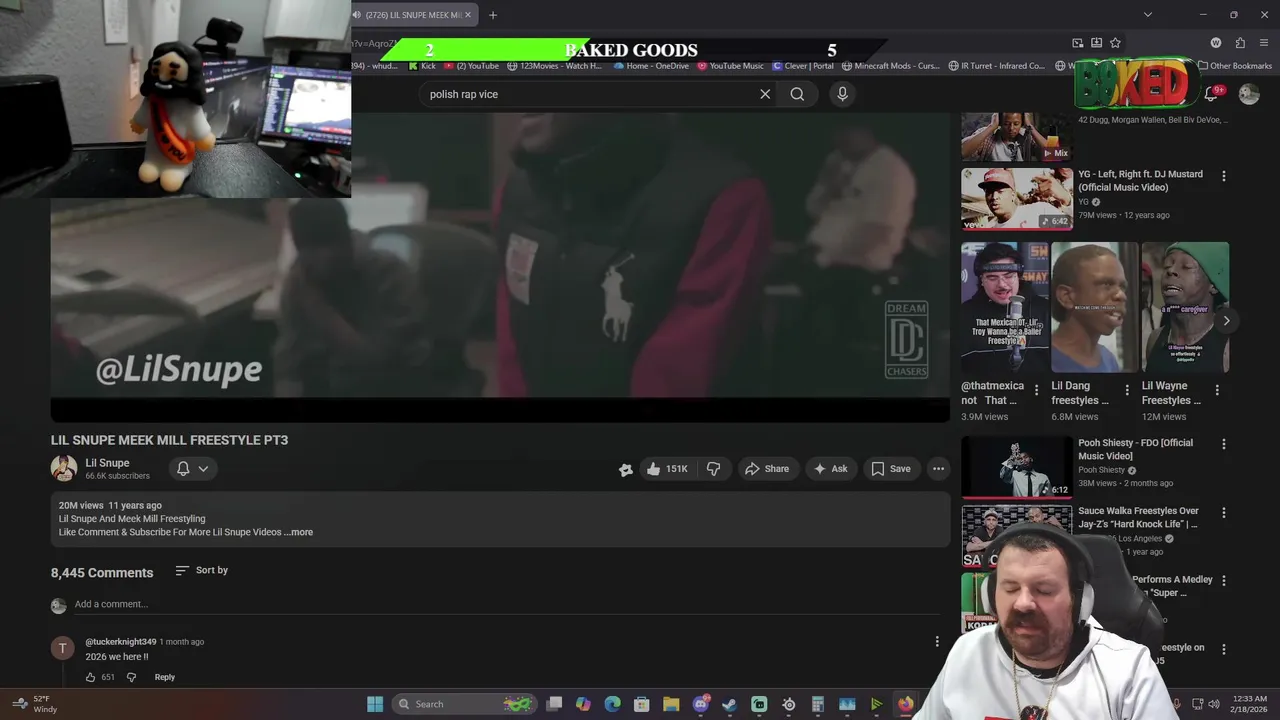Open the Home - OneDrive bookmark
The height and width of the screenshot is (720, 1280).
(x=651, y=66)
